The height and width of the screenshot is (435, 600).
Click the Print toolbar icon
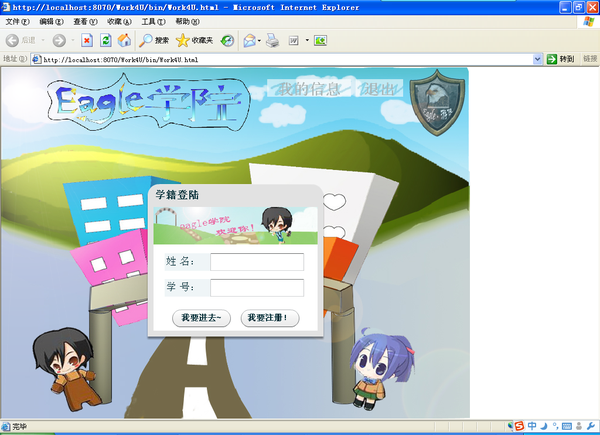coord(272,40)
